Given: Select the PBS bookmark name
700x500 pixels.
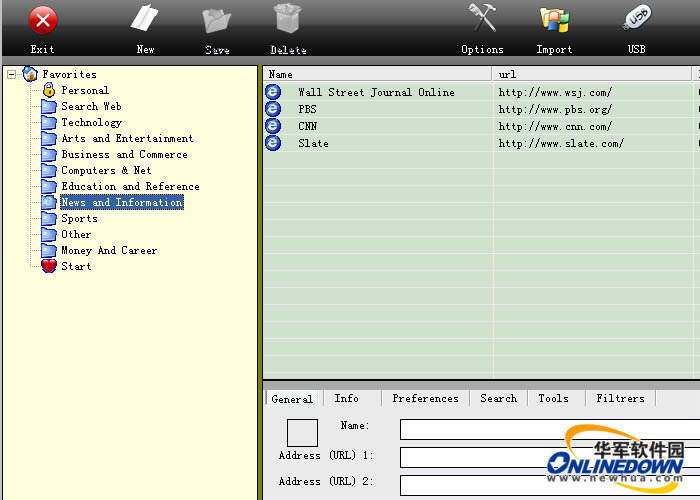Looking at the screenshot, I should tap(307, 109).
